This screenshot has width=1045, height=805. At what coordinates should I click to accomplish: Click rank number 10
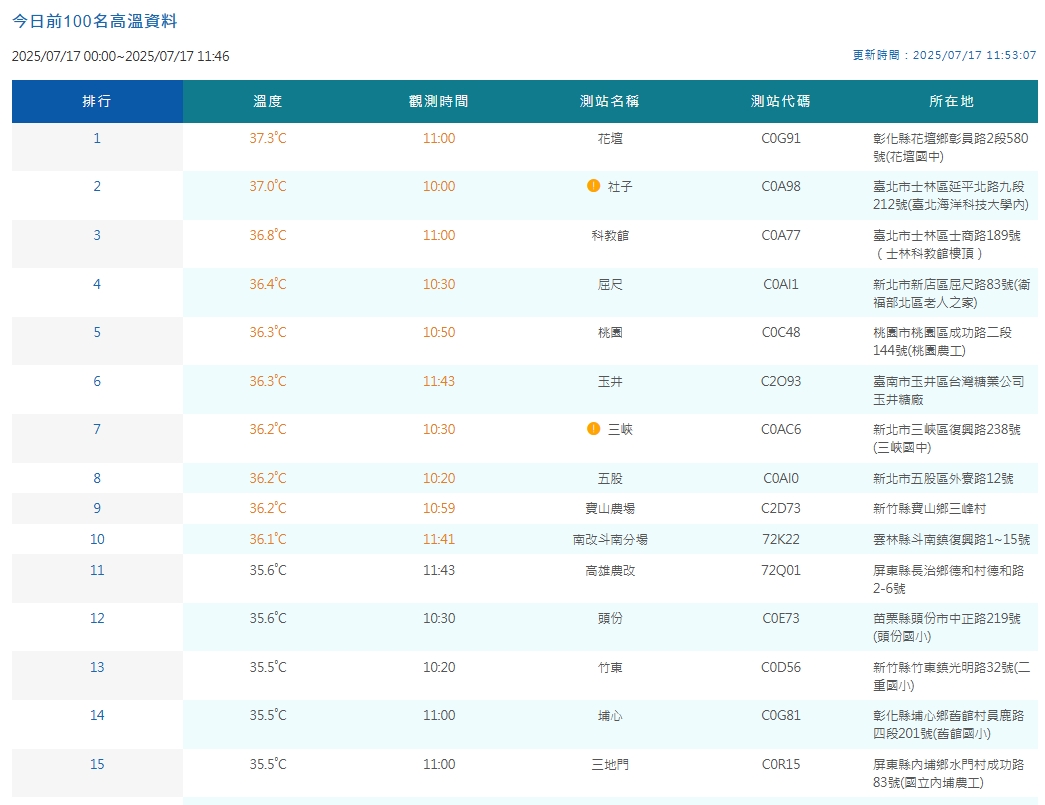pyautogui.click(x=97, y=539)
